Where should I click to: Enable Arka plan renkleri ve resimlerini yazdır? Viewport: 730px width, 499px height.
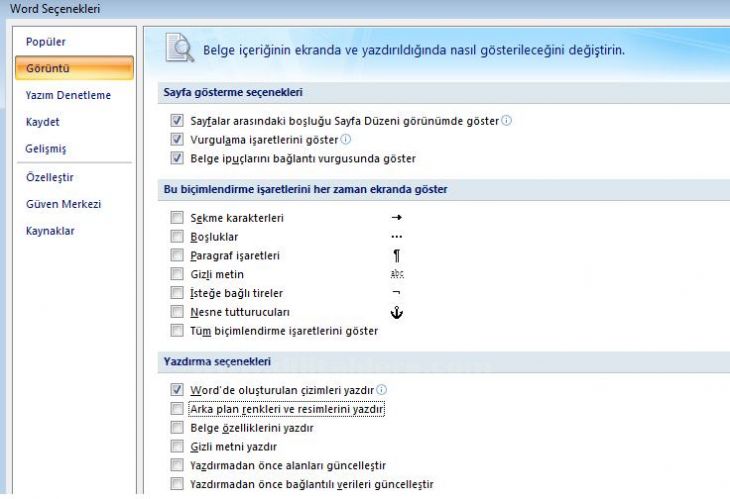tap(177, 409)
